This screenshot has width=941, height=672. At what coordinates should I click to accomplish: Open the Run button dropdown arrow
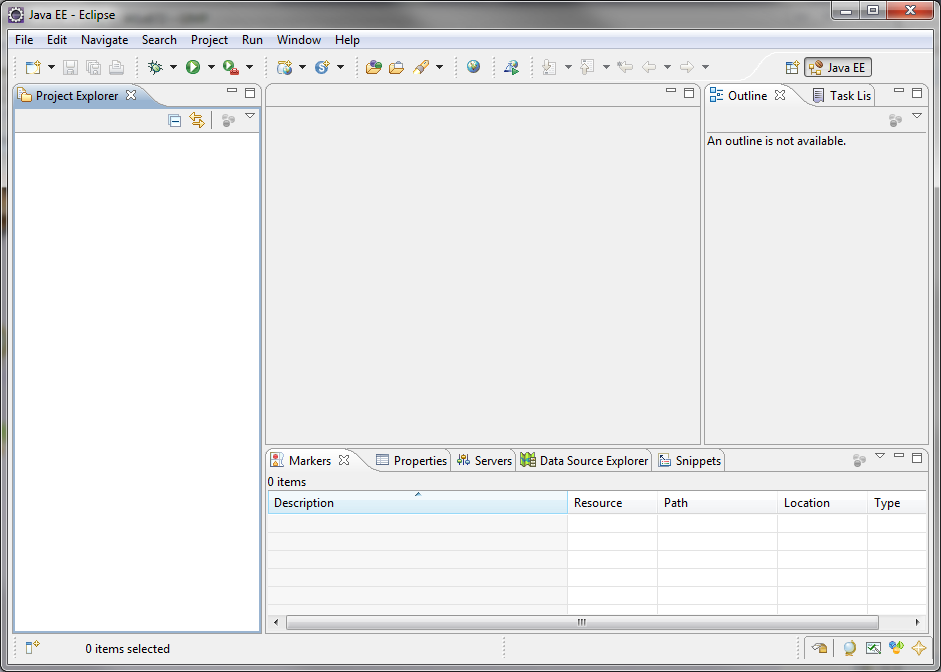211,67
